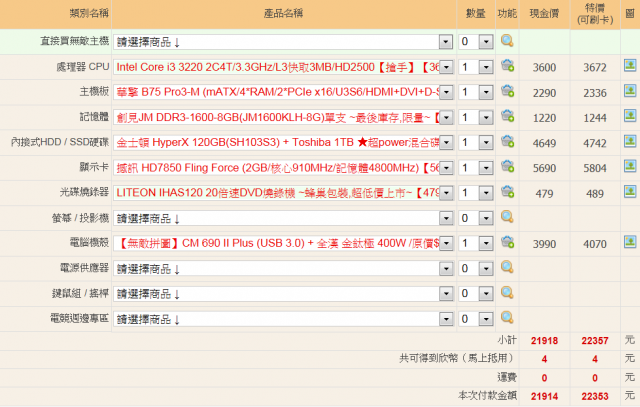Viewport: 640px width, 407px height.
Task: Open quantity dropdown for 記憶體
Action: tap(476, 118)
